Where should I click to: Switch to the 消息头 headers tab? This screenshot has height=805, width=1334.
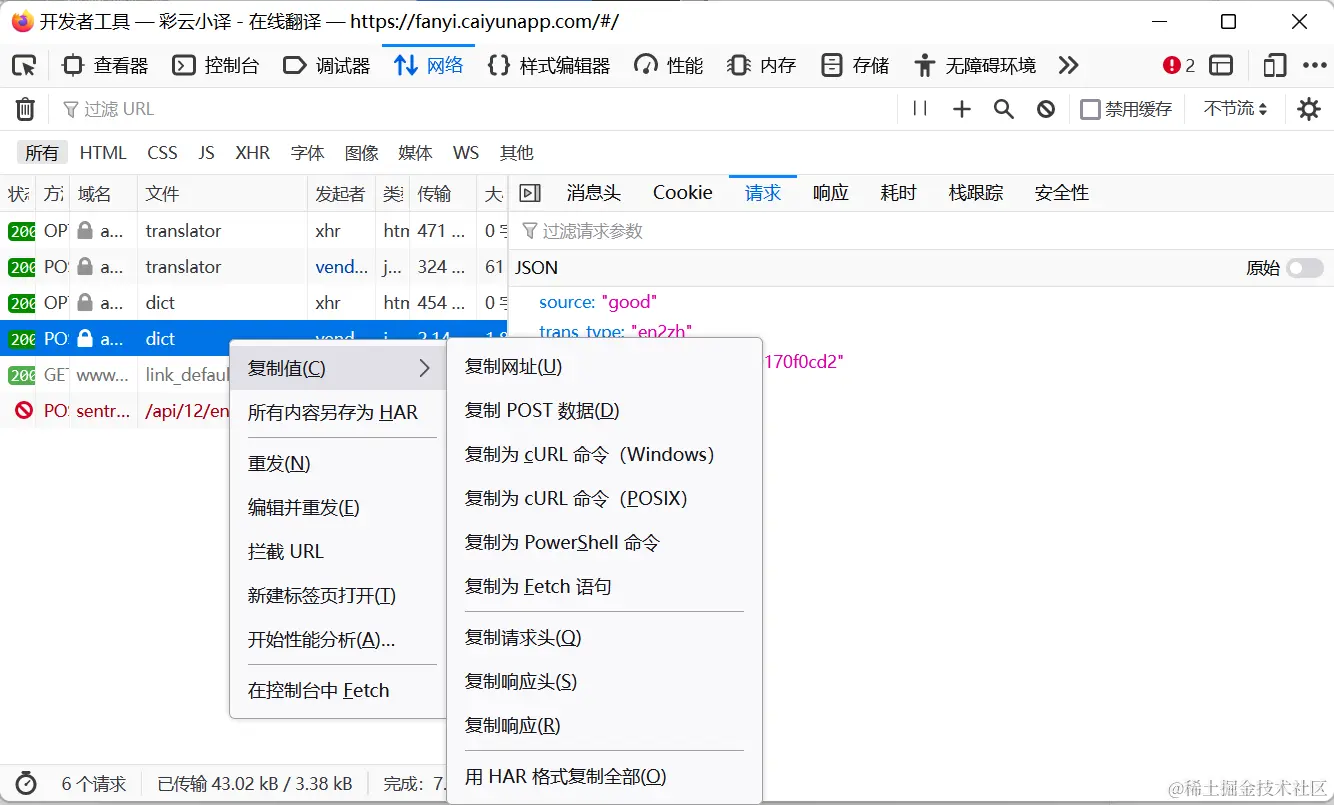pyautogui.click(x=594, y=193)
